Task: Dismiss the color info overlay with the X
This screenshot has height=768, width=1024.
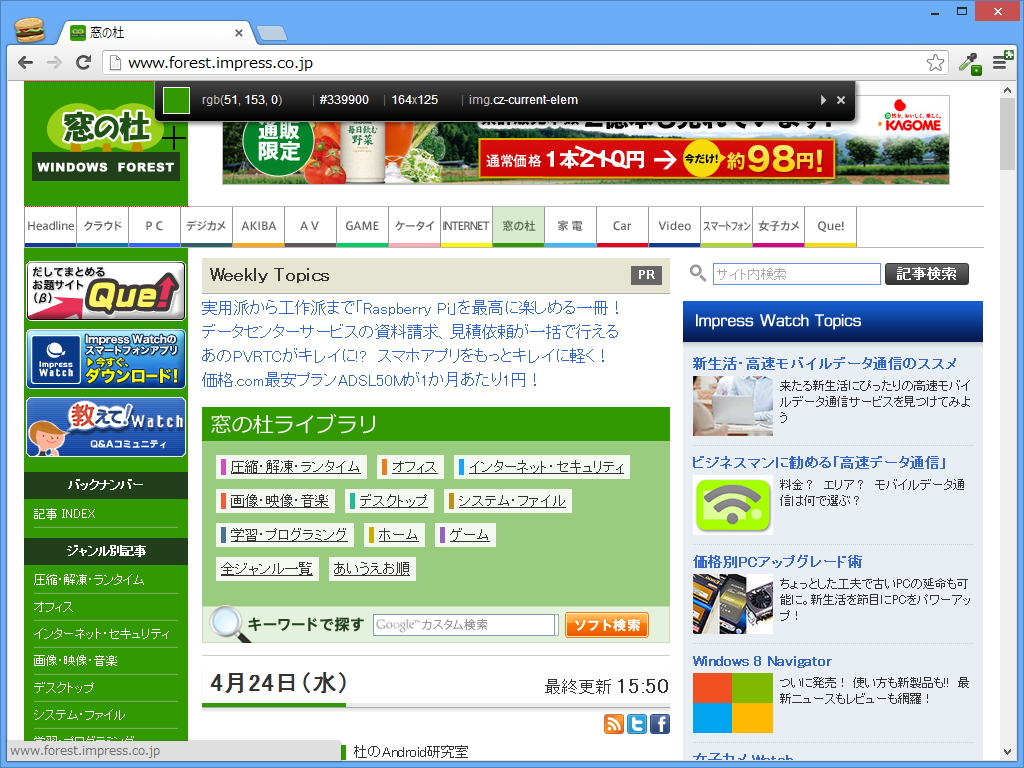Action: coord(839,99)
